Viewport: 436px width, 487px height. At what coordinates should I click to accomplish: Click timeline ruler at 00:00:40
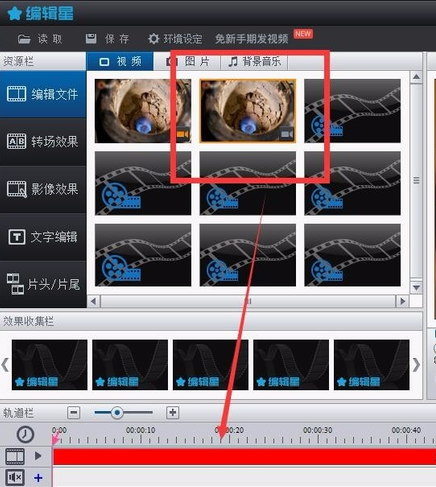click(406, 431)
